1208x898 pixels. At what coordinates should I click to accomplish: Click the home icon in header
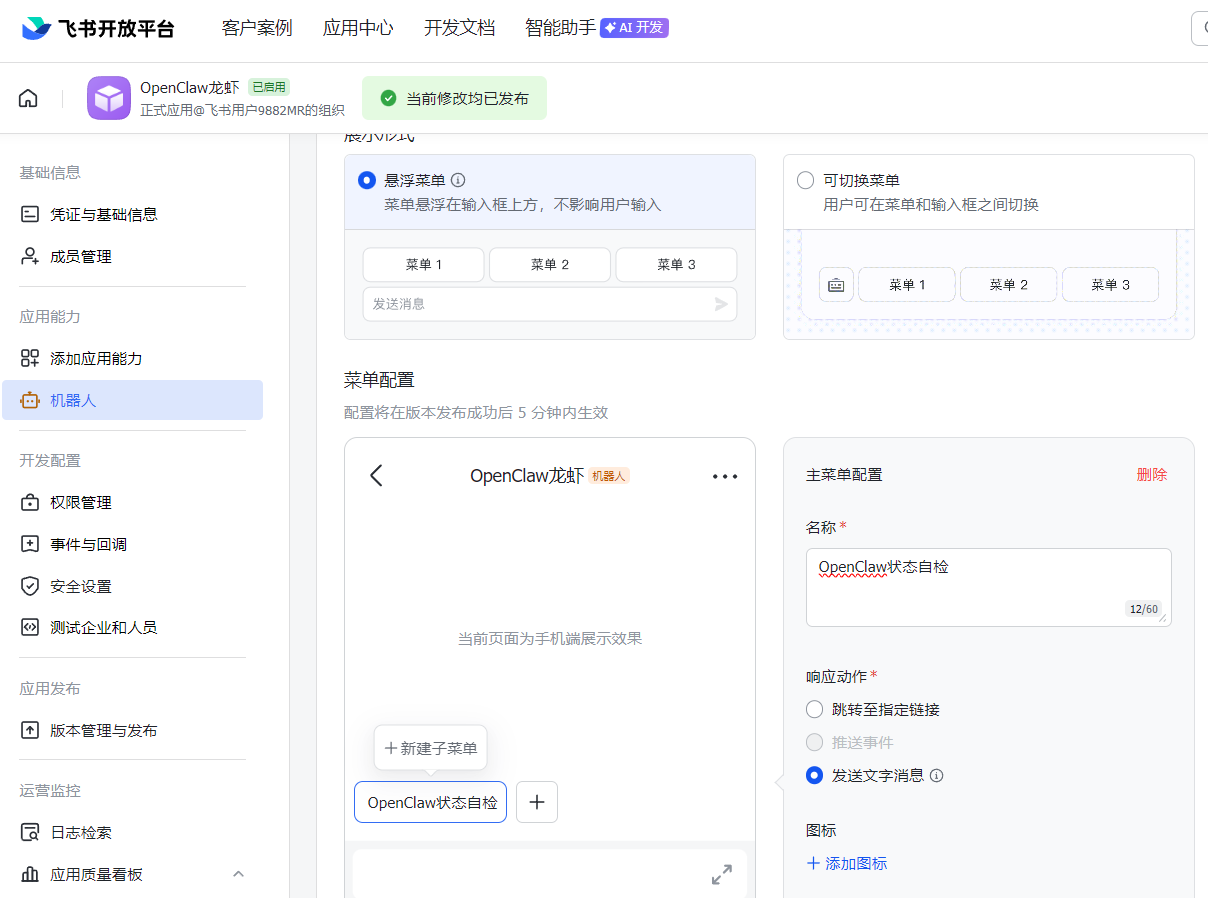tap(28, 98)
